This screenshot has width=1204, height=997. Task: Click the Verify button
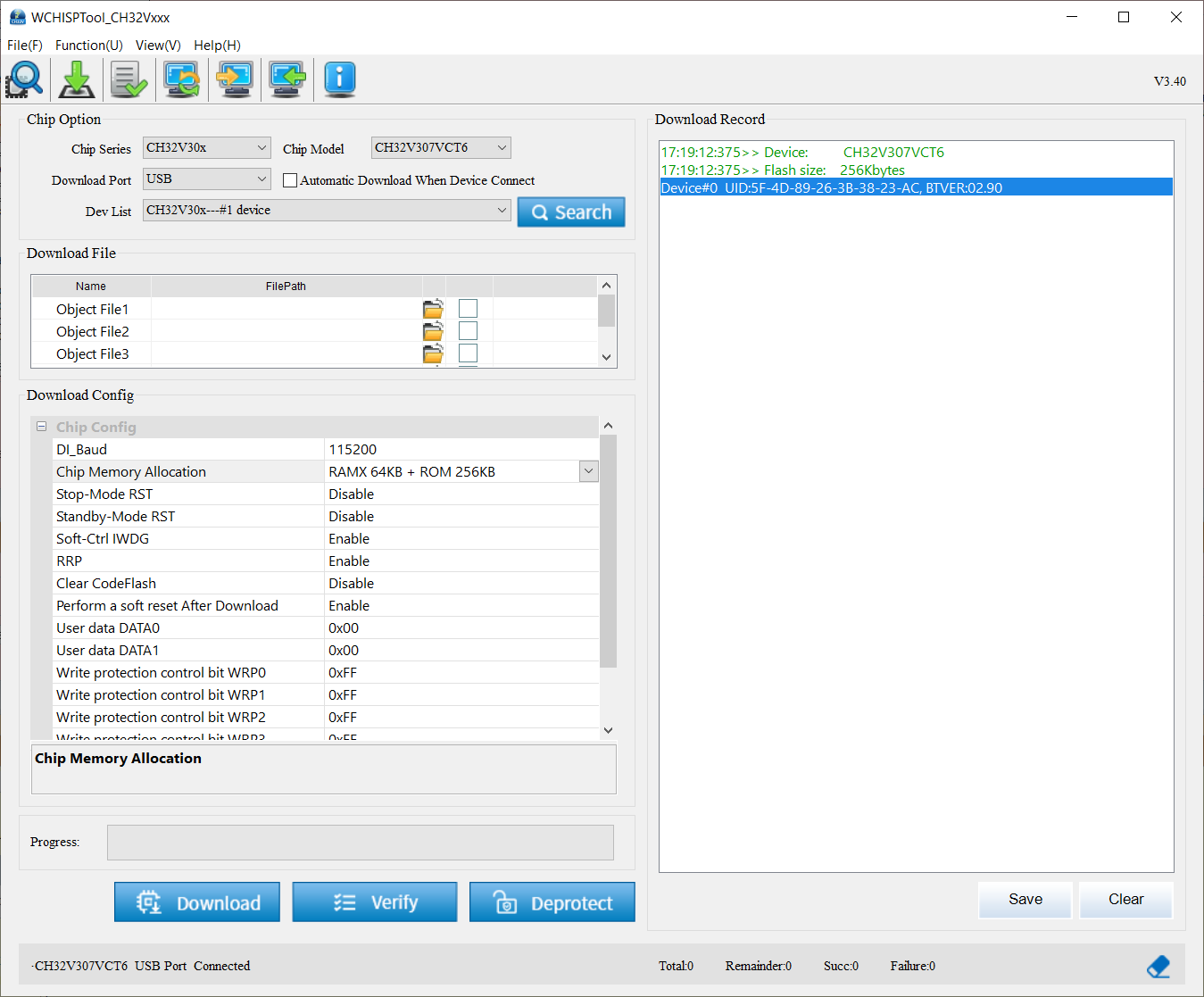(x=375, y=902)
